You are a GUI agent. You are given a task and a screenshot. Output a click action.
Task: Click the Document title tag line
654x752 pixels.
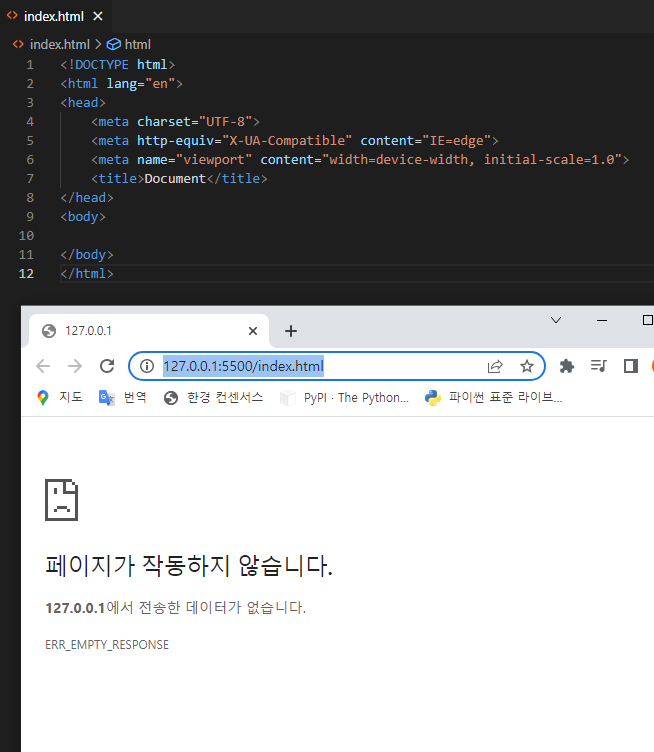[x=179, y=179]
